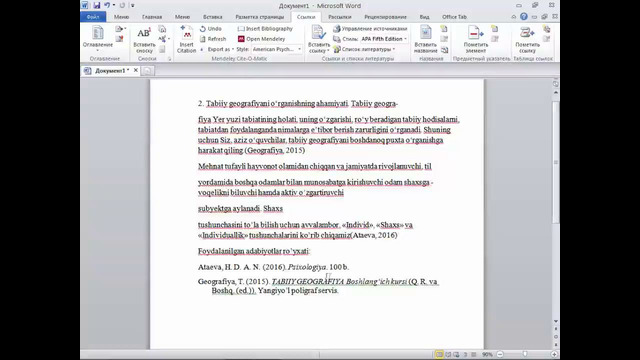Viewport: 640px width, 360px height.
Task: Click Вставить ссылку insert citation button
Action: pos(319,40)
